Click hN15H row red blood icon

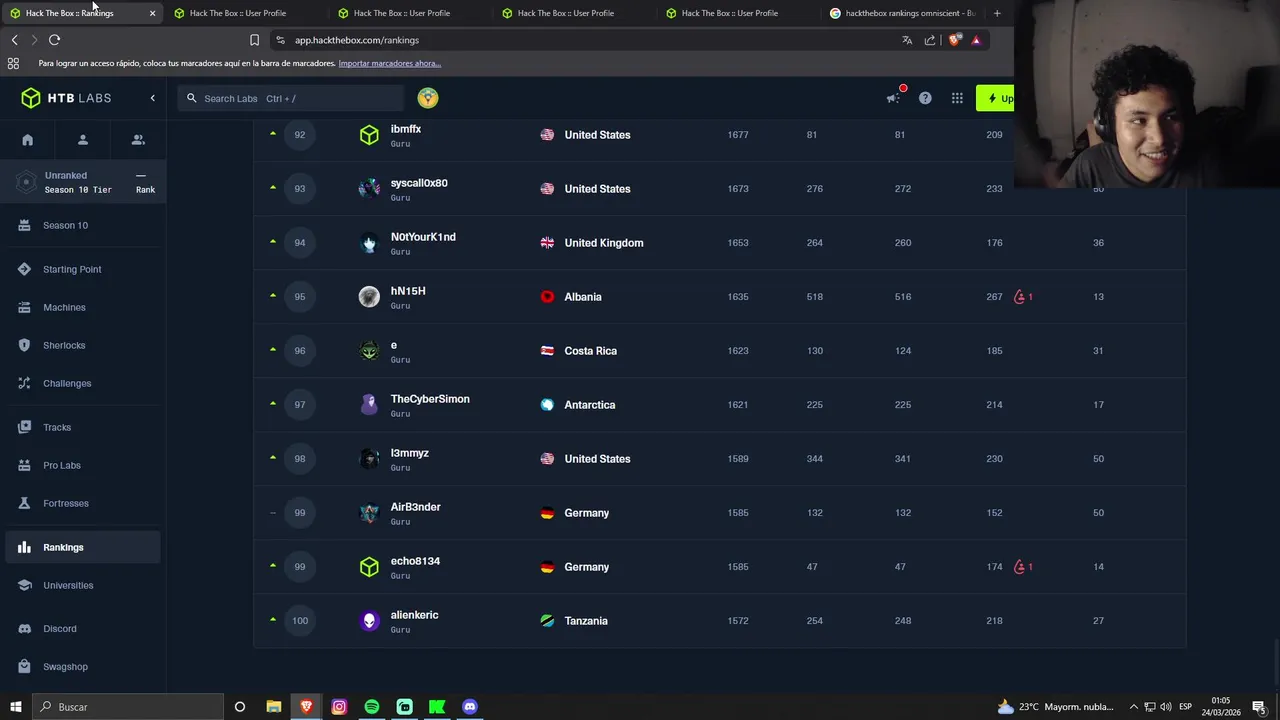[x=1020, y=297]
